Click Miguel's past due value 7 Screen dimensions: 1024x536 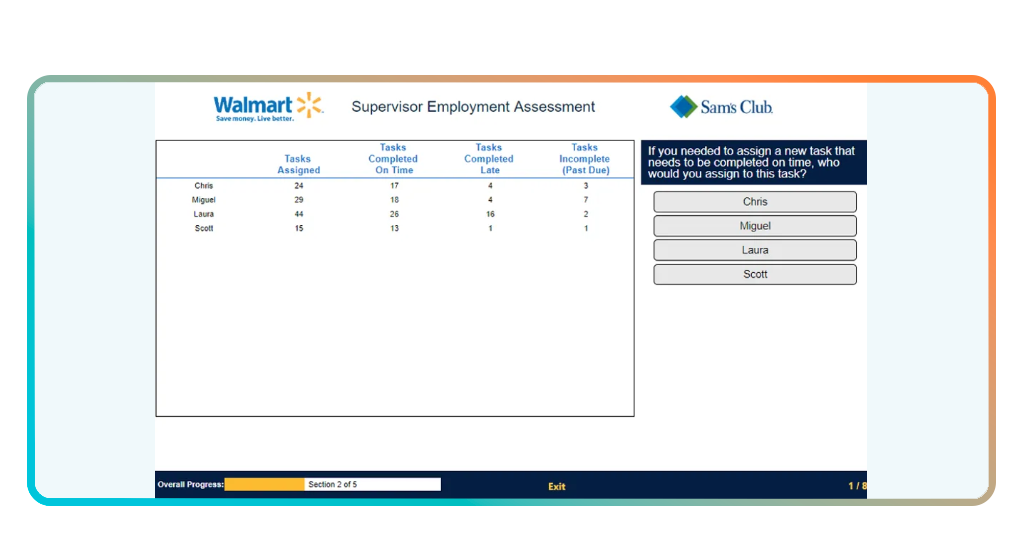tap(586, 200)
